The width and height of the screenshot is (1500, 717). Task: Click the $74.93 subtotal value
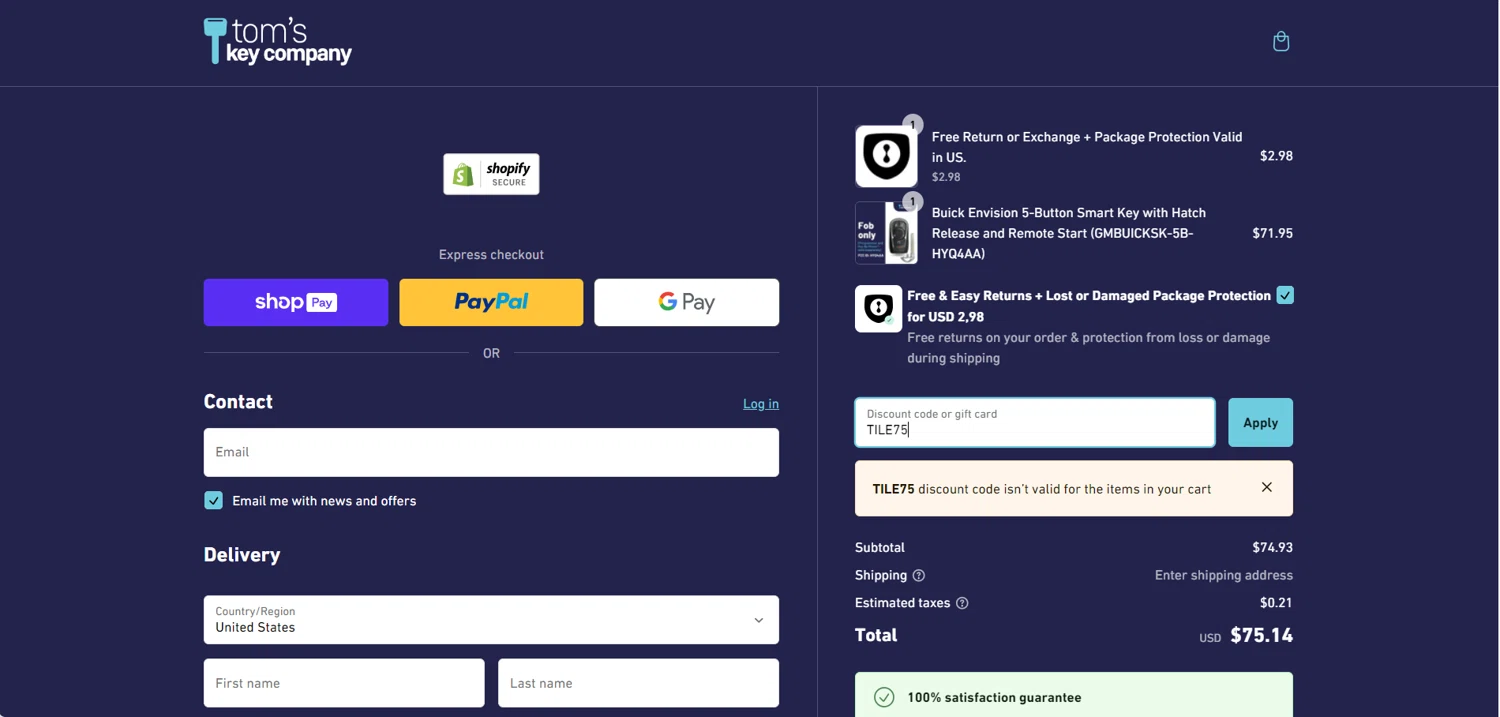[1272, 548]
